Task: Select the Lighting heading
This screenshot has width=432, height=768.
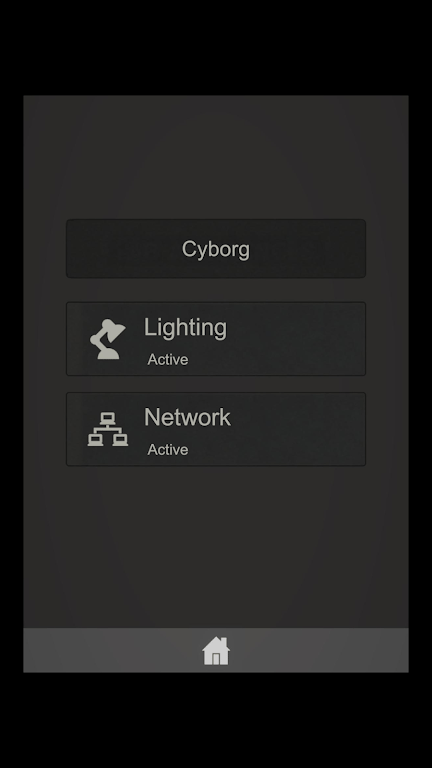Action: point(185,328)
